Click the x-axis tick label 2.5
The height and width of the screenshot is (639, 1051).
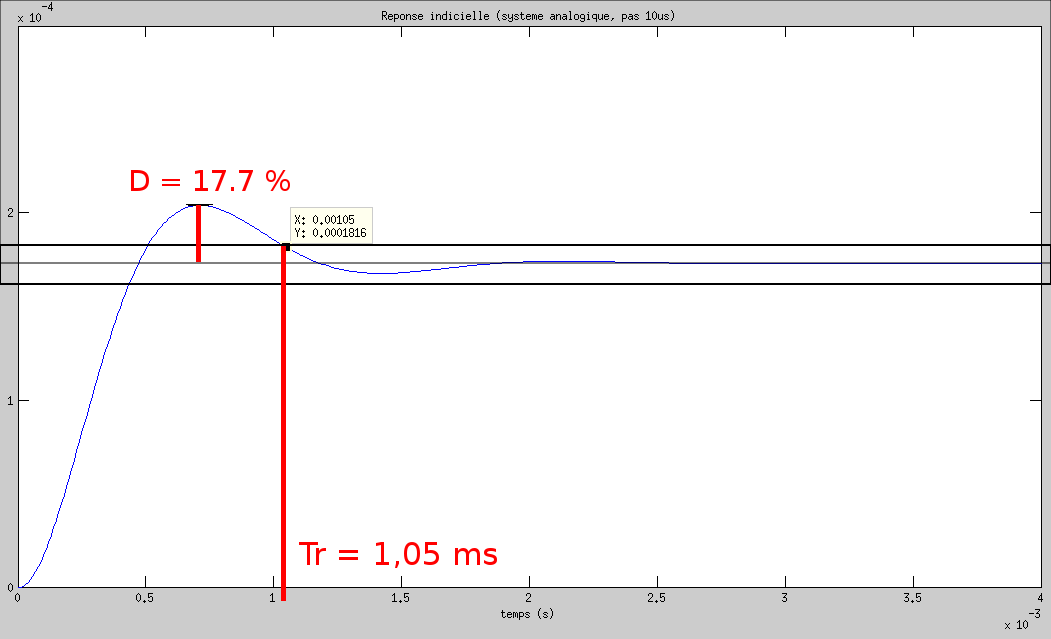657,598
